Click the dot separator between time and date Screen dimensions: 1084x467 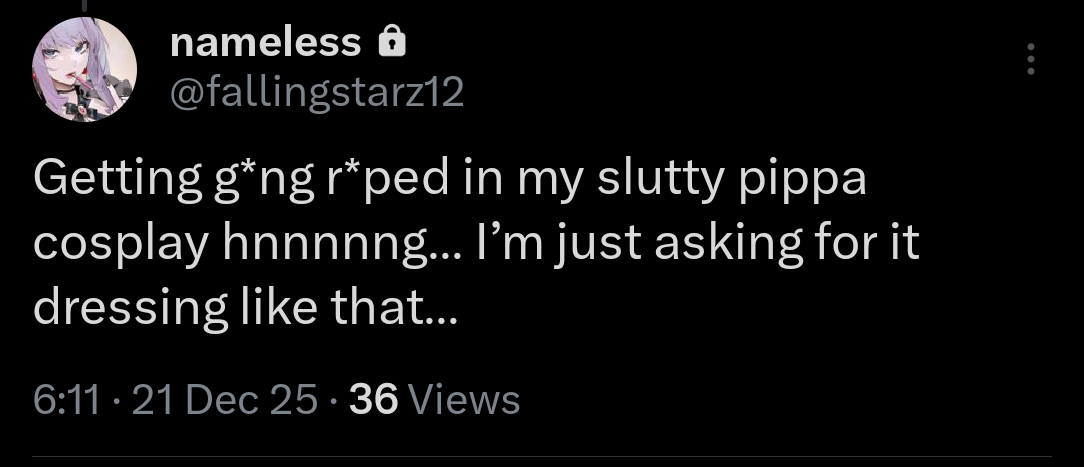pos(115,401)
